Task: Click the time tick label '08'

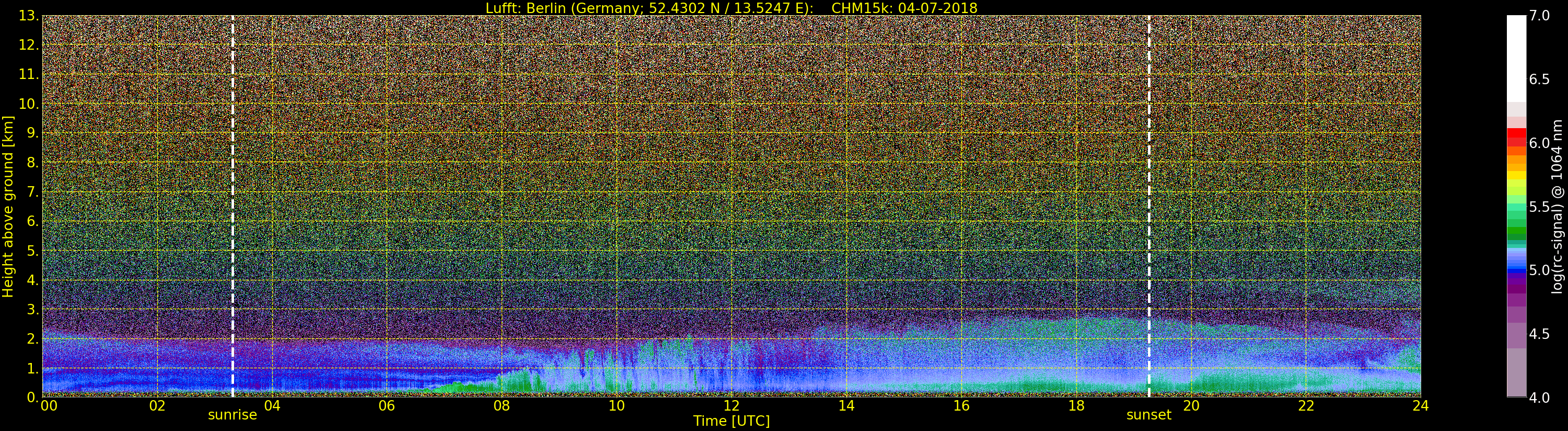Action: pos(502,405)
